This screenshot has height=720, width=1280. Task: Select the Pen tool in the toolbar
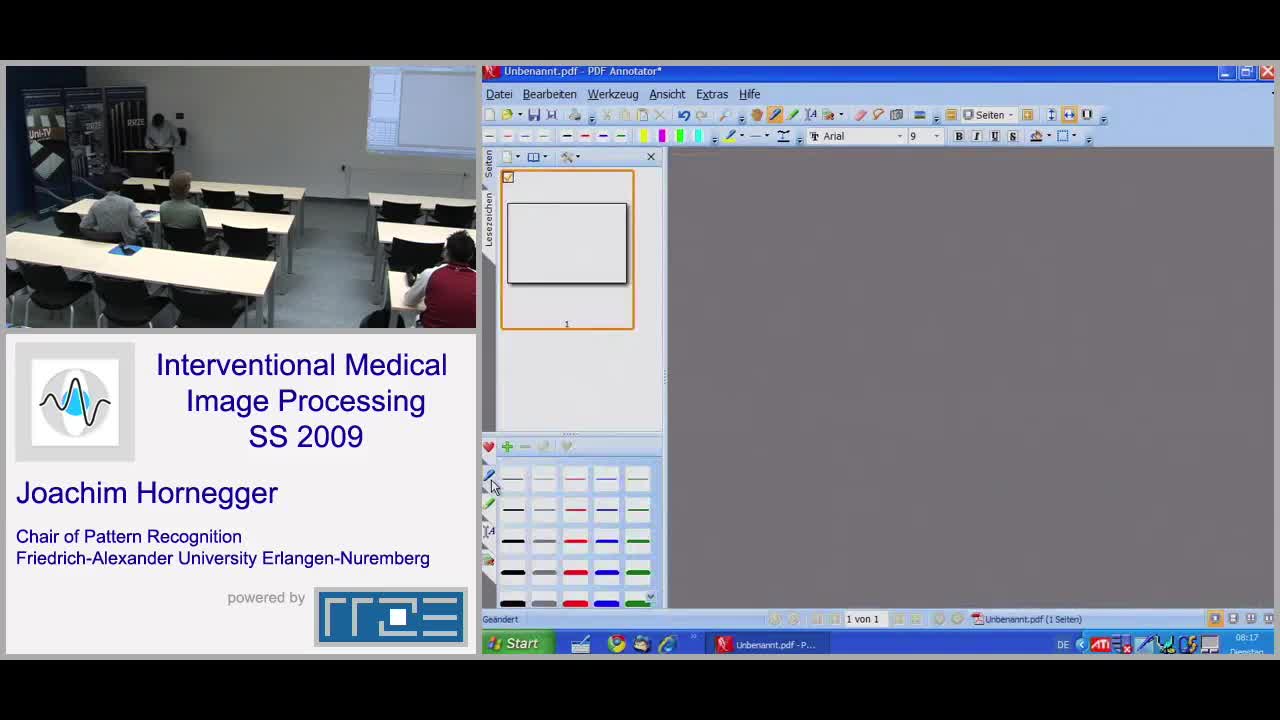[x=774, y=115]
